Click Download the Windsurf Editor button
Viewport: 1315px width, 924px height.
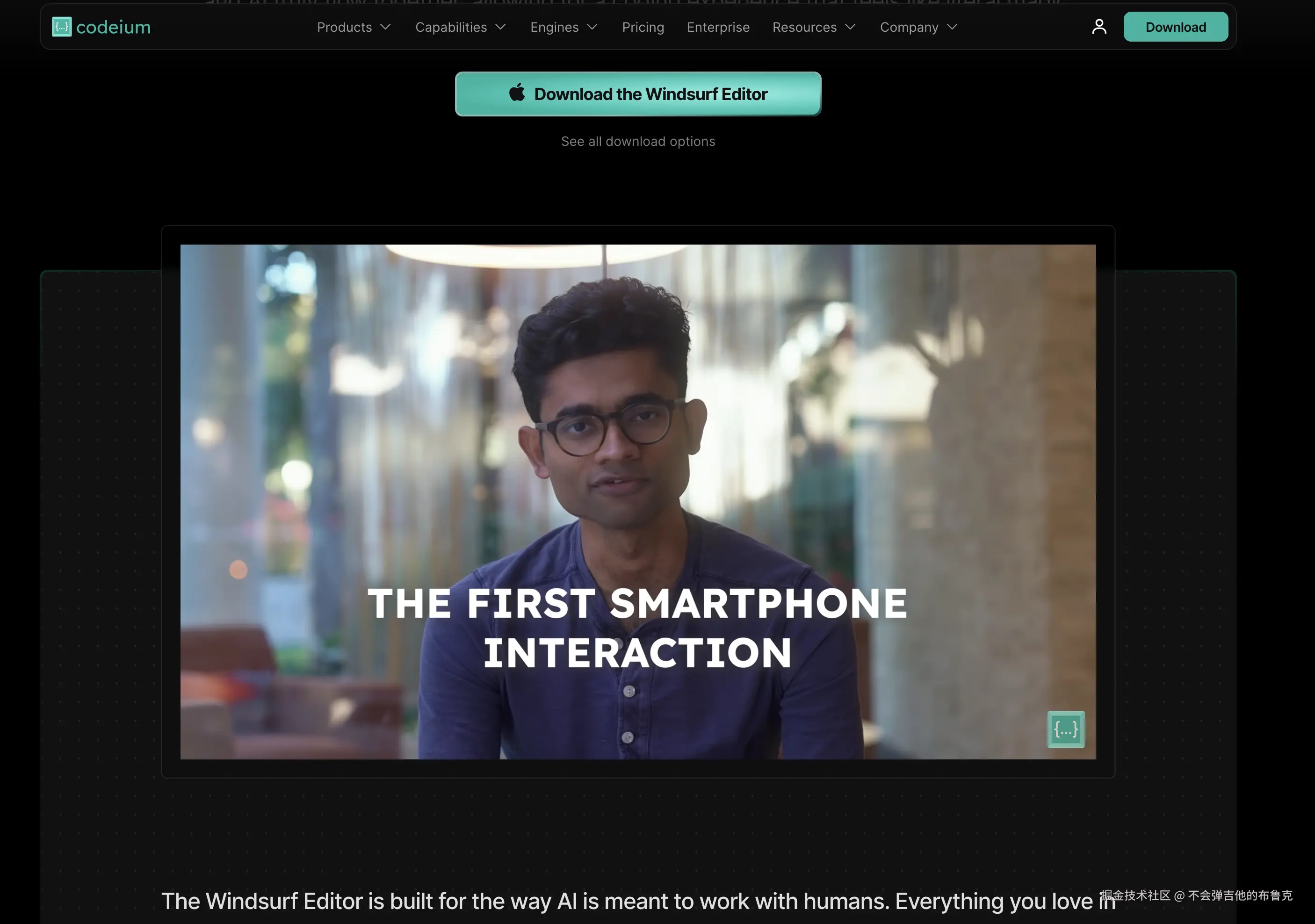coord(650,94)
